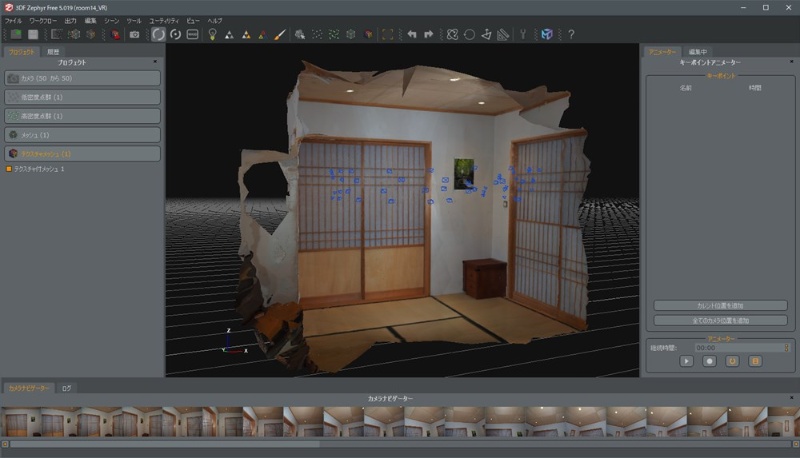Switch to the ログ tab
The image size is (800, 458).
(66, 387)
